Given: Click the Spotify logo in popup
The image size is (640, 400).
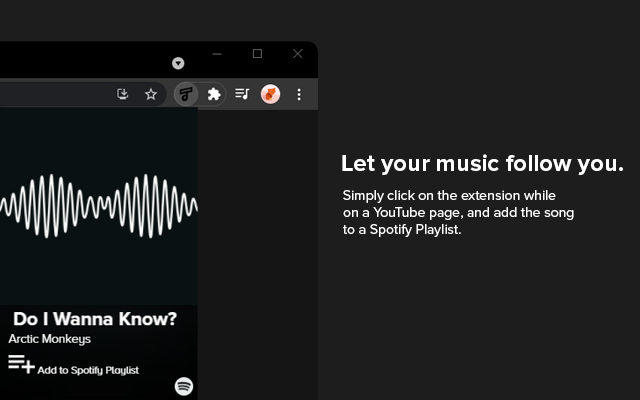Looking at the screenshot, I should pos(184,386).
